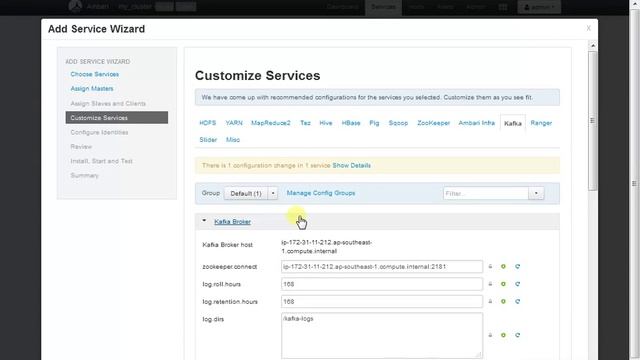
Task: Click the log.dirs text area
Action: coord(382,336)
